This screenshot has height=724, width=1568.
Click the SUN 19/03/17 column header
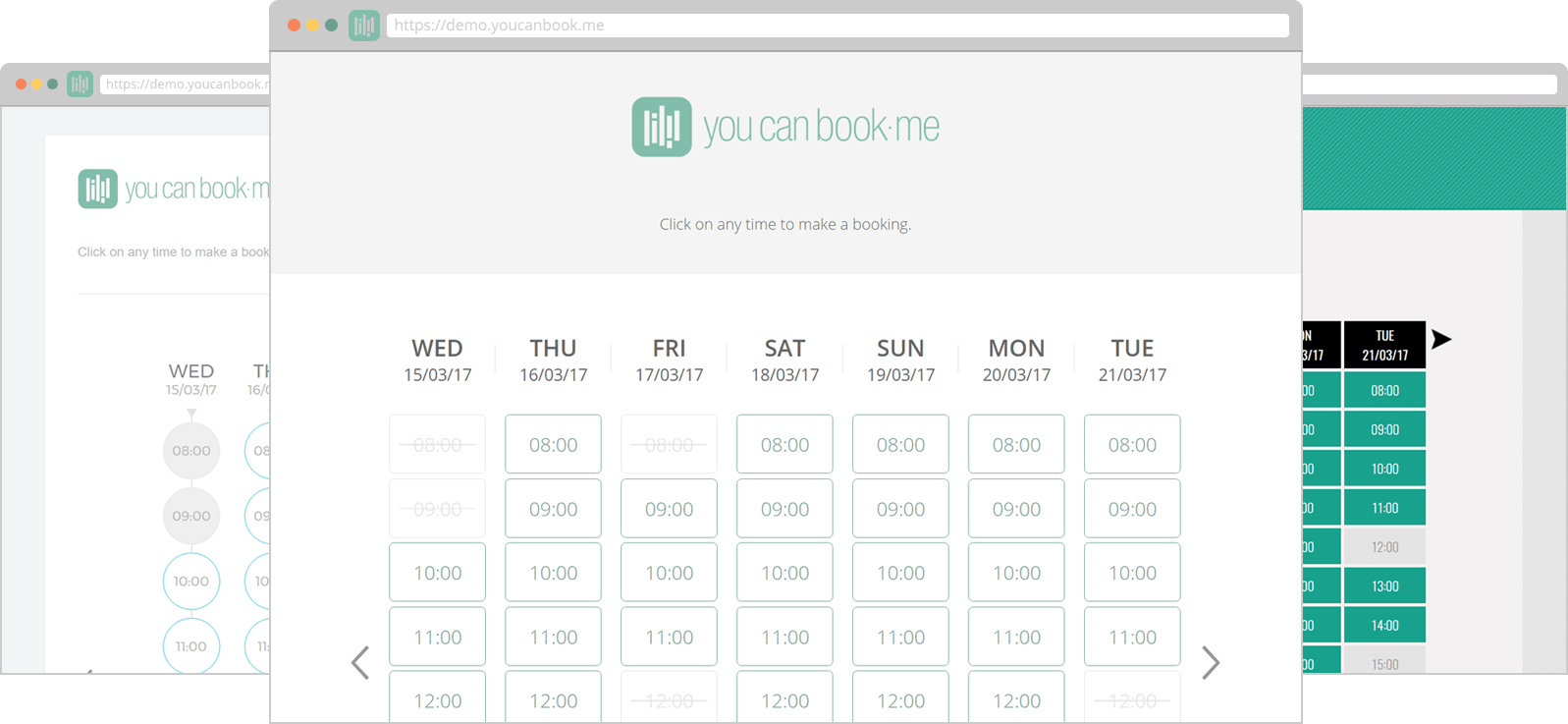point(901,361)
